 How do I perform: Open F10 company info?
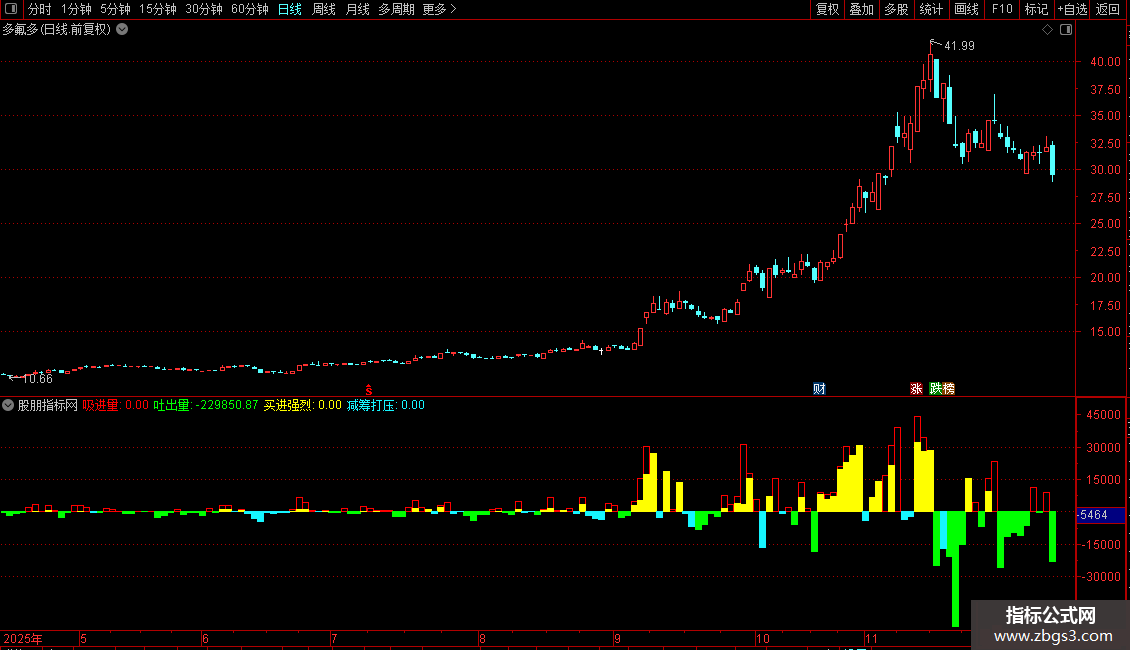point(1002,9)
